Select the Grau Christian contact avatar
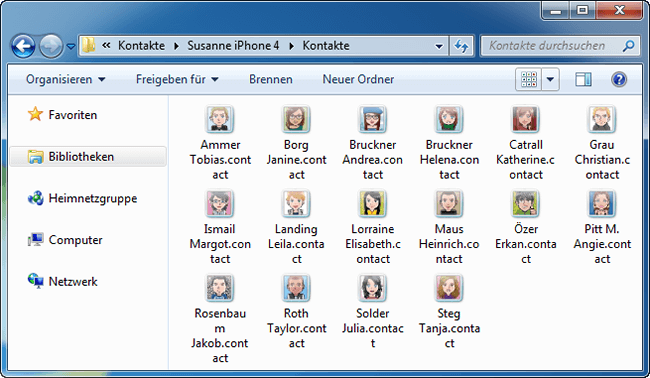Screen dimensions: 650x378 tap(601, 119)
